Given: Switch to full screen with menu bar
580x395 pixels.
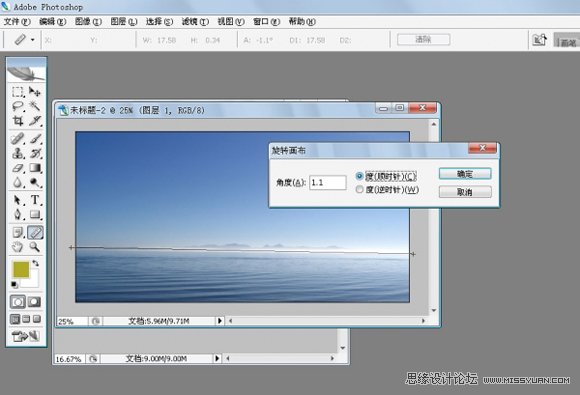Looking at the screenshot, I should (26, 319).
